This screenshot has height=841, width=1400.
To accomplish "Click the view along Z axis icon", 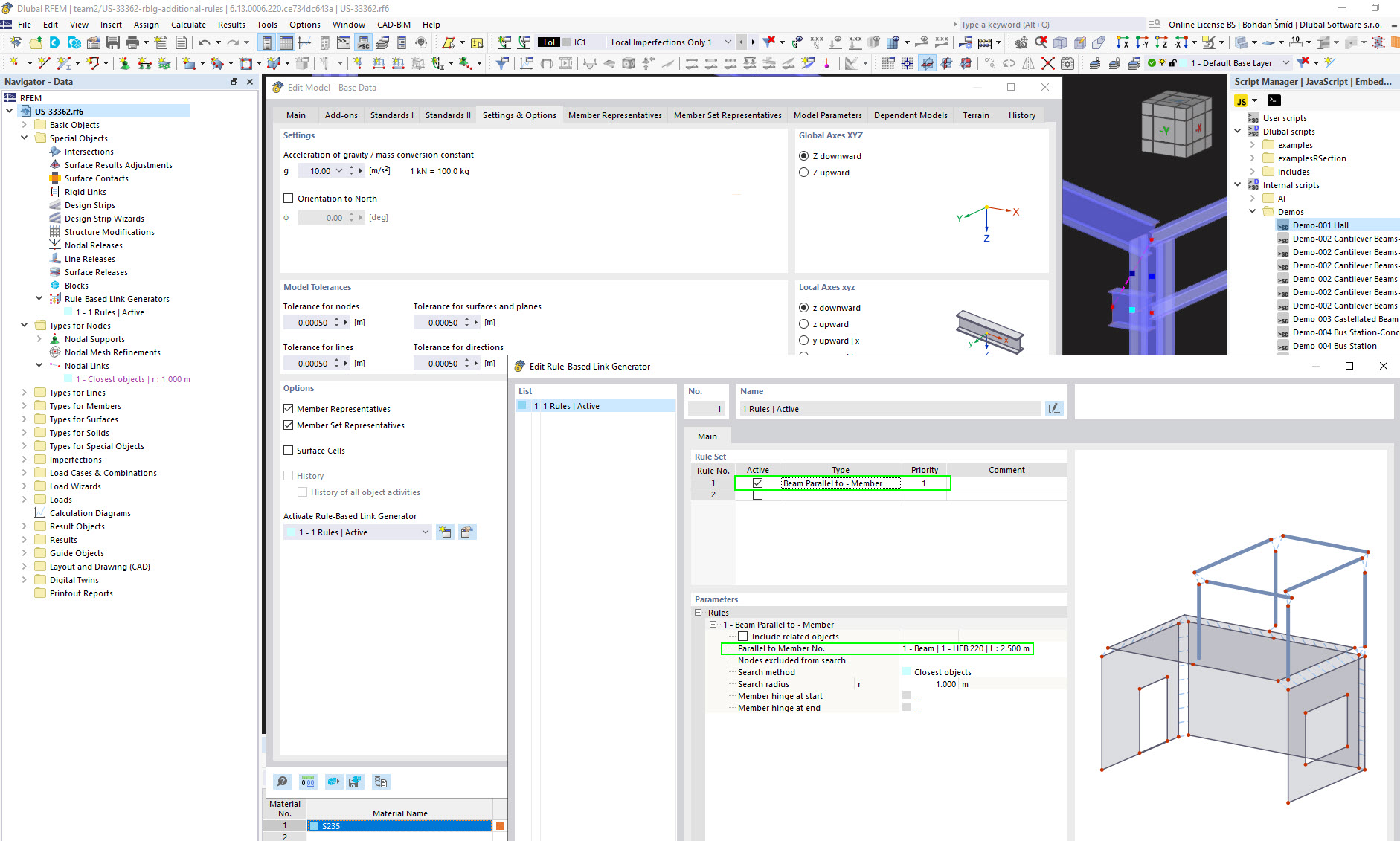I will [x=1161, y=42].
